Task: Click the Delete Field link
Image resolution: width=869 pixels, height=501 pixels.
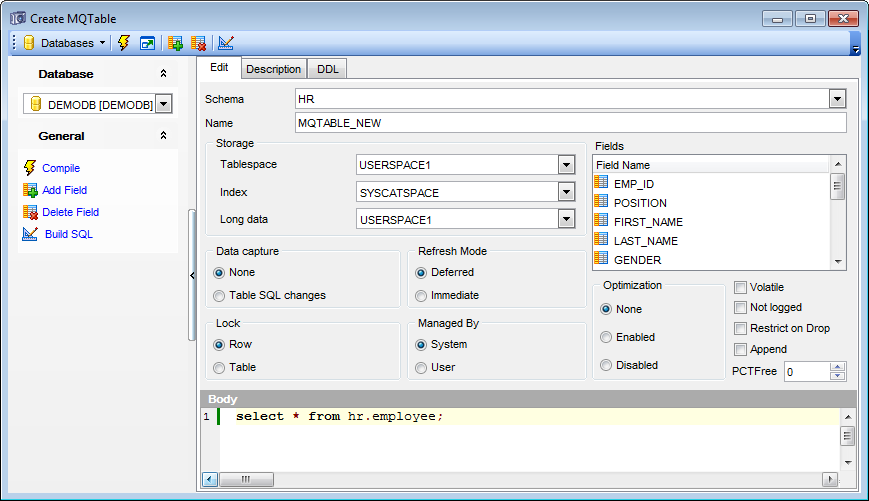Action: (x=70, y=212)
